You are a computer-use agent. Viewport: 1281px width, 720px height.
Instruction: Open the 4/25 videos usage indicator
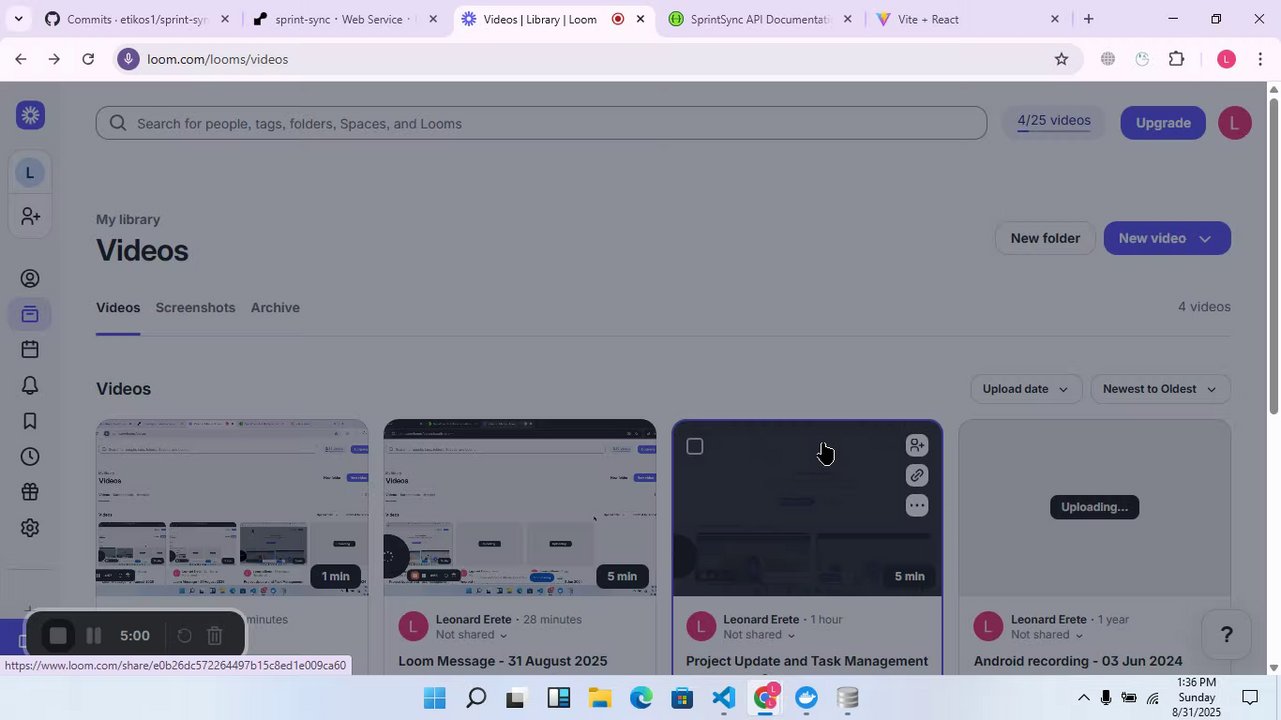(1054, 122)
